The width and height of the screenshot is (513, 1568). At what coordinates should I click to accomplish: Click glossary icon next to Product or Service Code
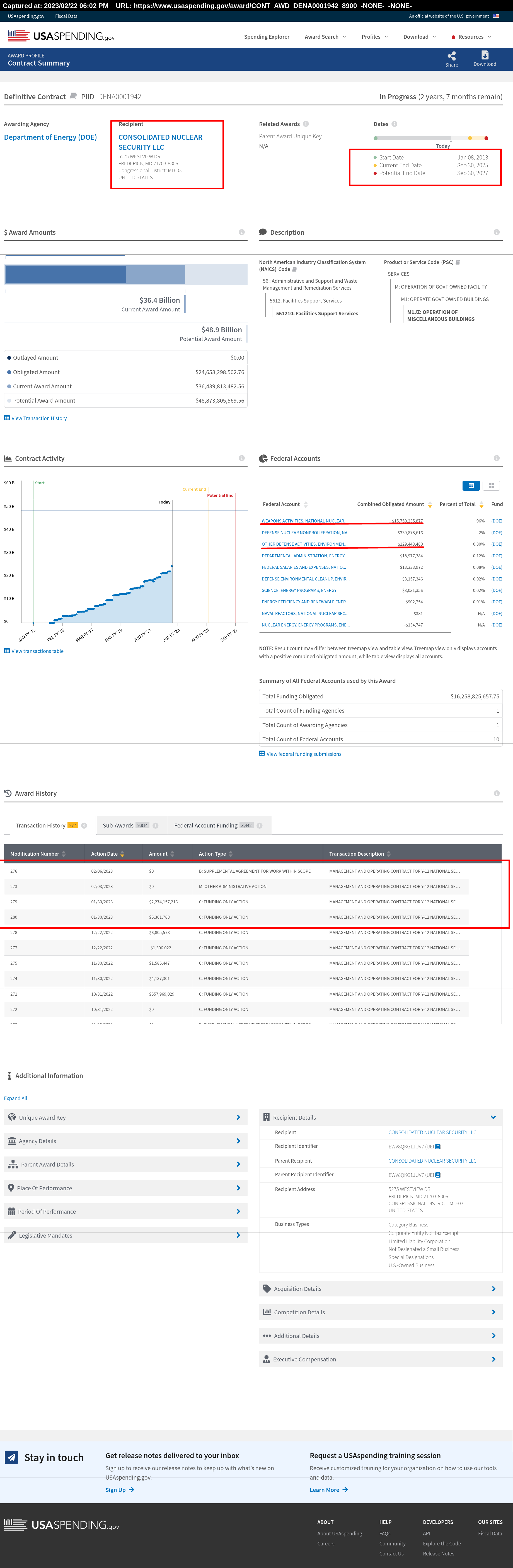458,262
